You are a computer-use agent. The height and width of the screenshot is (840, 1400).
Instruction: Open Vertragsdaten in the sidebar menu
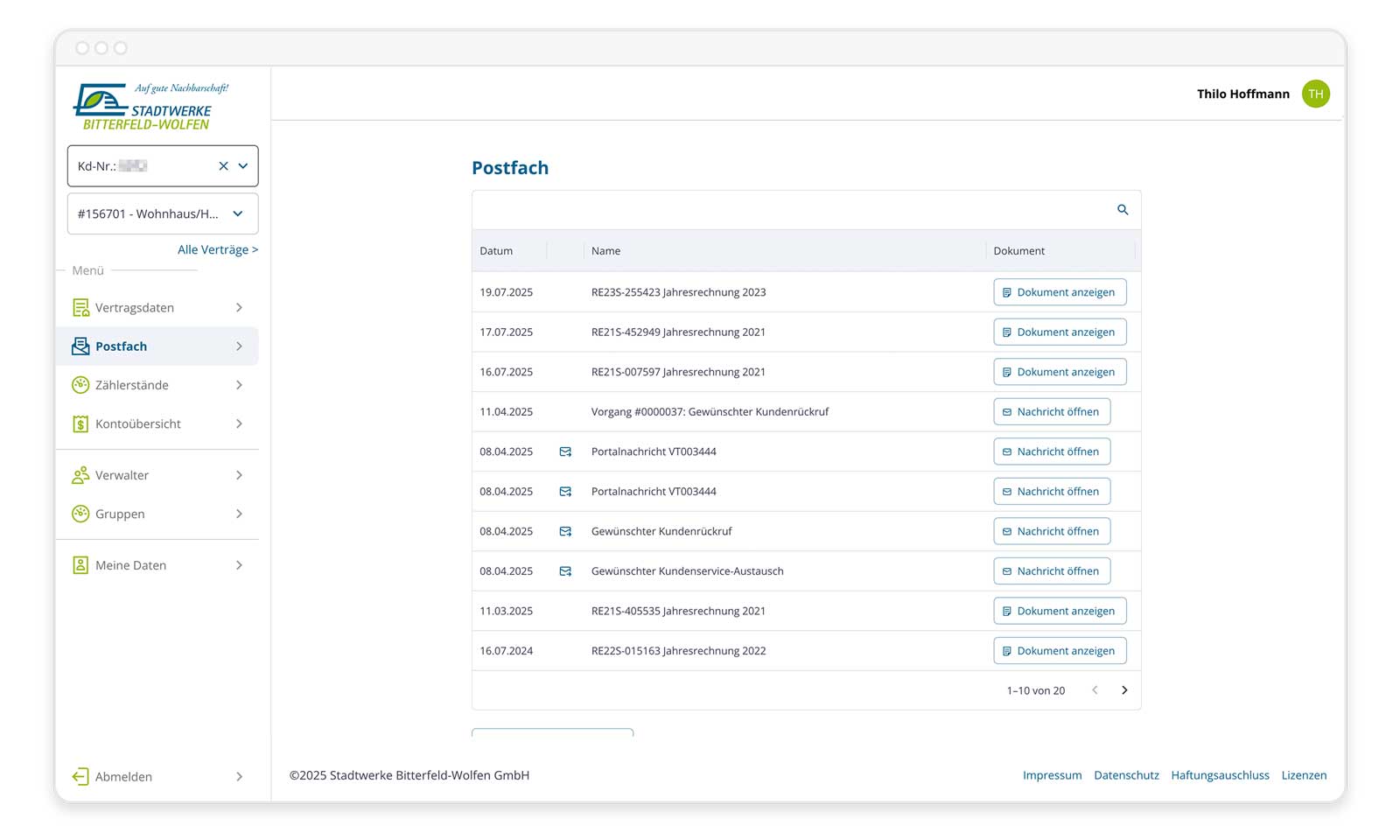(135, 308)
